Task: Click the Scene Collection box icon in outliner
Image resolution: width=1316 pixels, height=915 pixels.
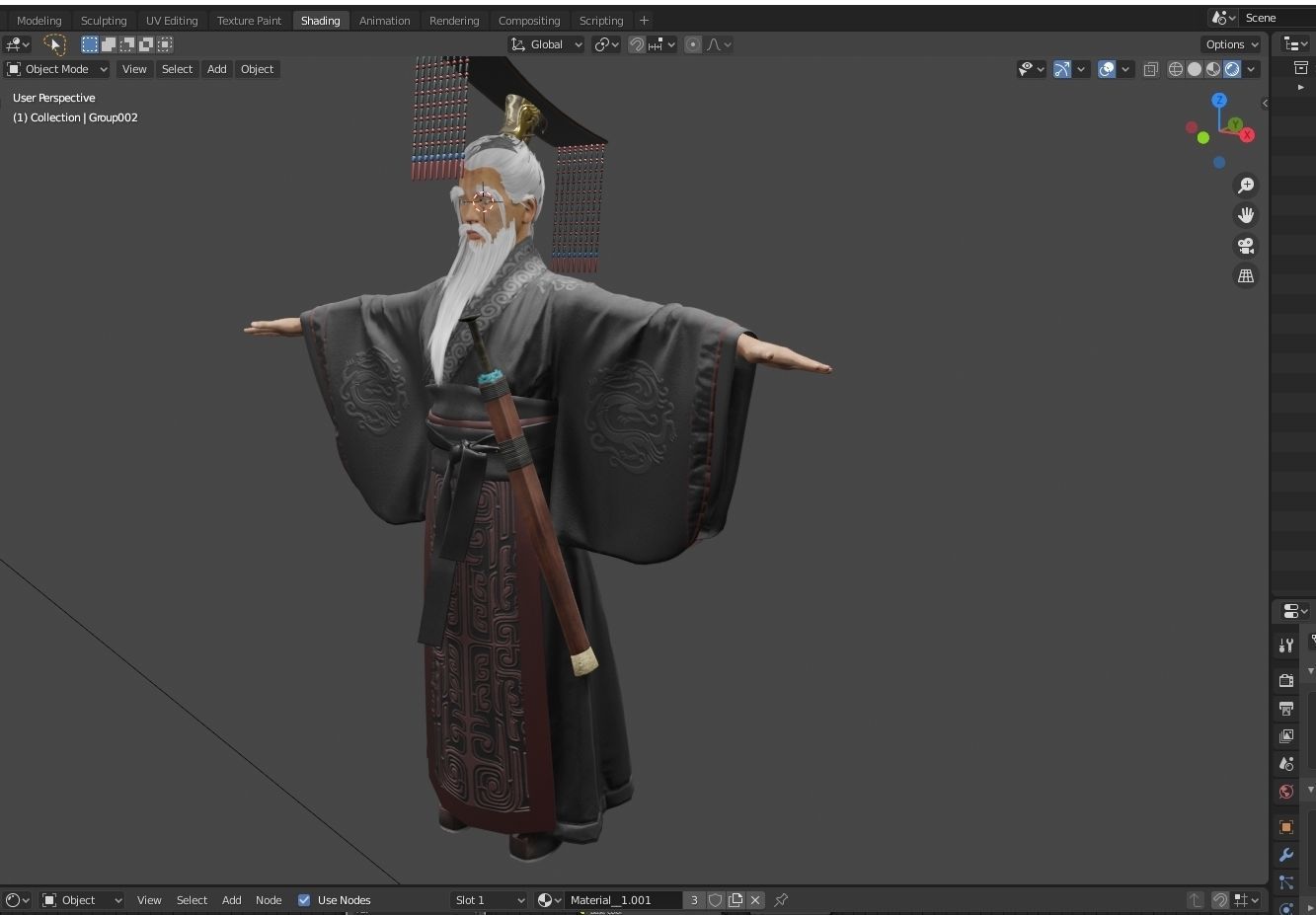Action: click(1301, 67)
